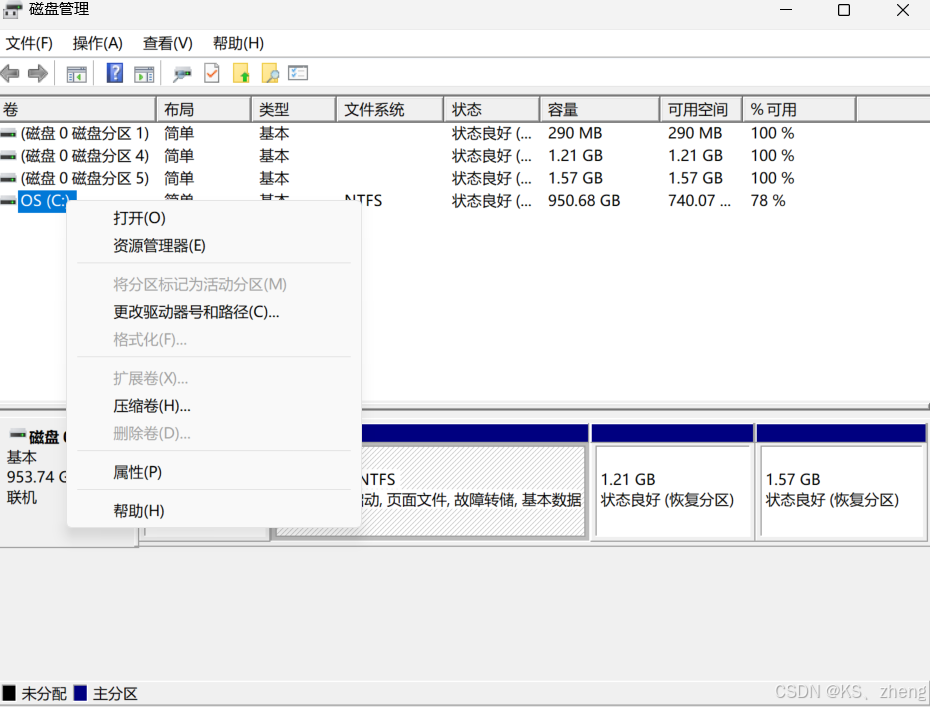Select the 1.21 GB recovery partition block

pyautogui.click(x=672, y=482)
